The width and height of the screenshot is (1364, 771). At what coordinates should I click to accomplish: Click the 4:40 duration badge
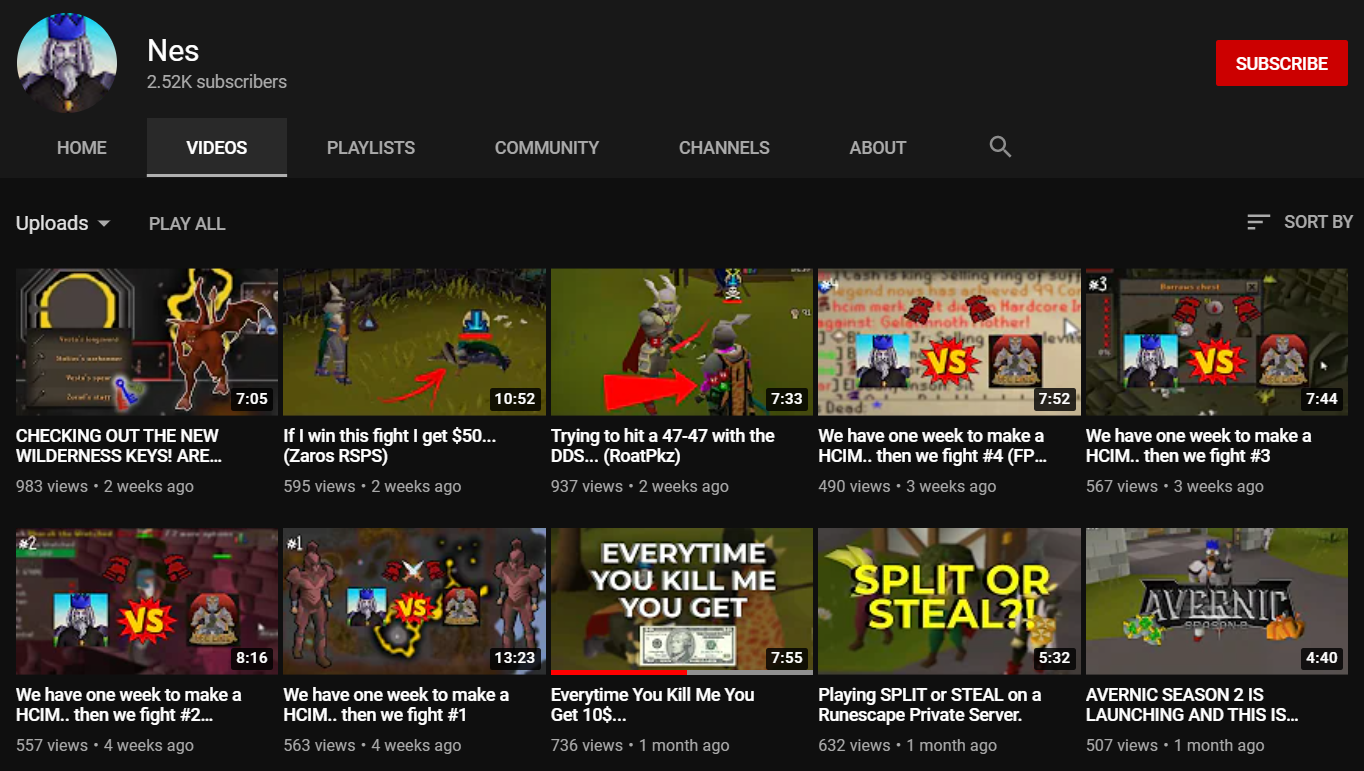1322,658
